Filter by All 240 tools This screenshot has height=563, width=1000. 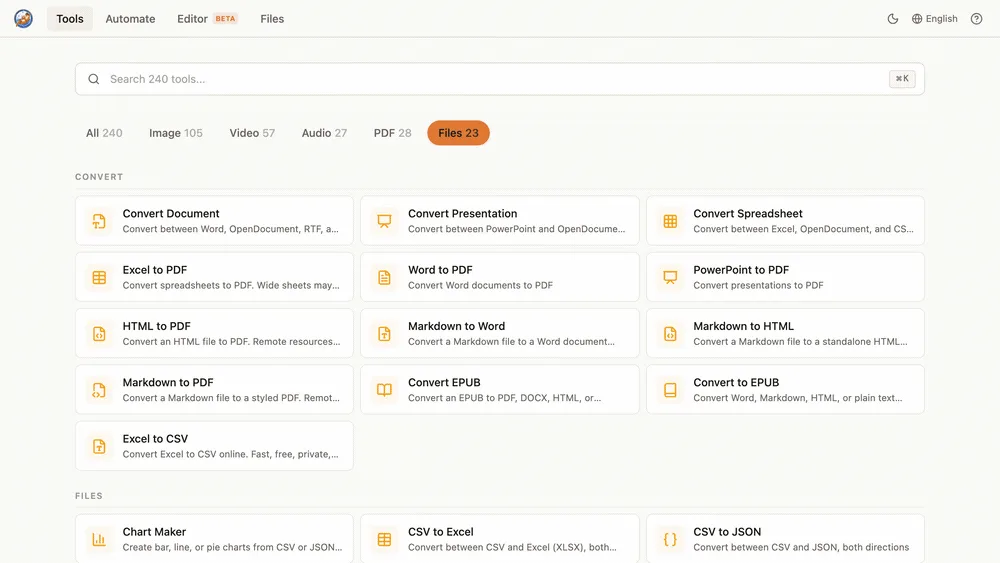(104, 133)
